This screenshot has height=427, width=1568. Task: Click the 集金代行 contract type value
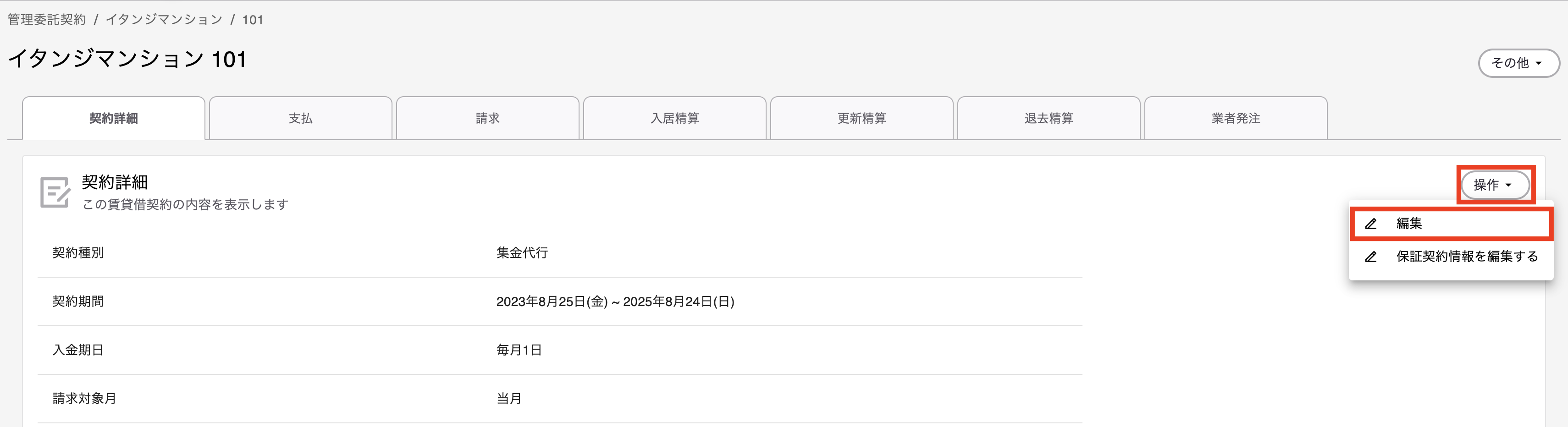coord(522,253)
